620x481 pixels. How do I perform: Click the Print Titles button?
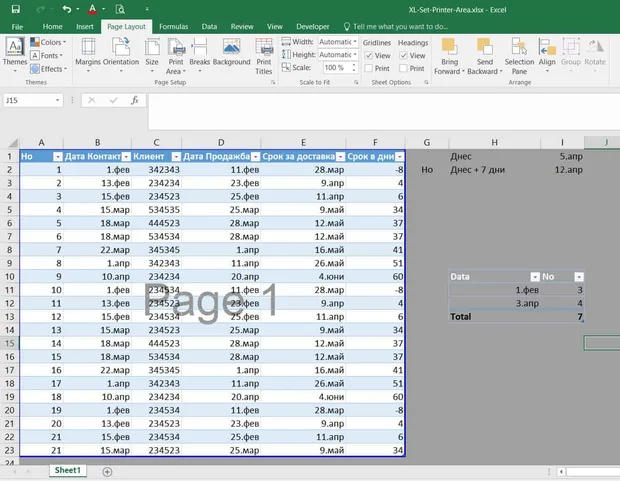(x=264, y=56)
